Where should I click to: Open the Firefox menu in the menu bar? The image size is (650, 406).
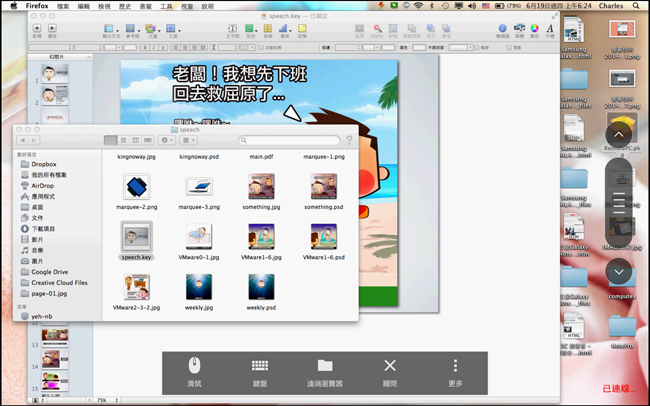[x=36, y=6]
